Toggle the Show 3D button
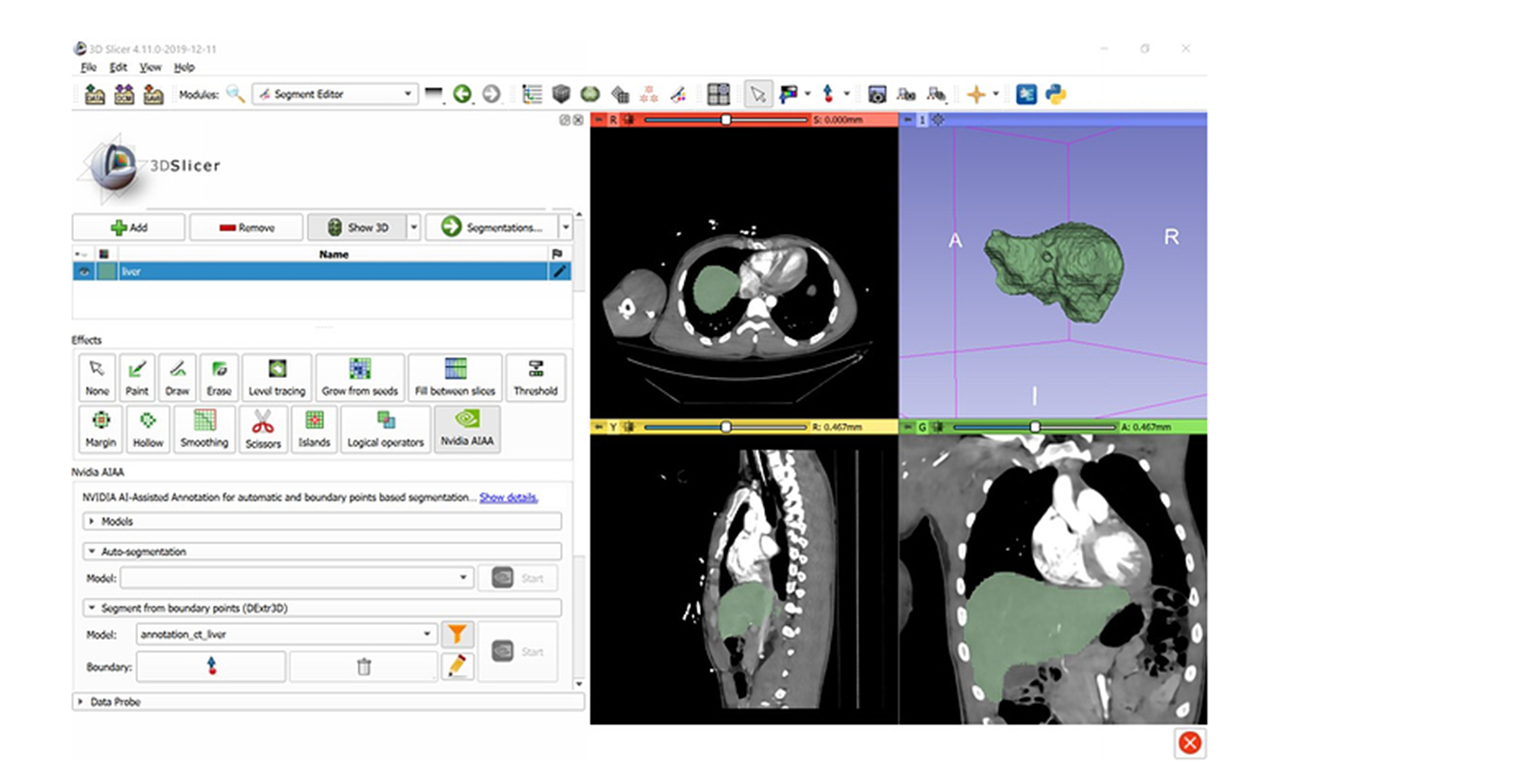The image size is (1517, 784). pyautogui.click(x=357, y=228)
